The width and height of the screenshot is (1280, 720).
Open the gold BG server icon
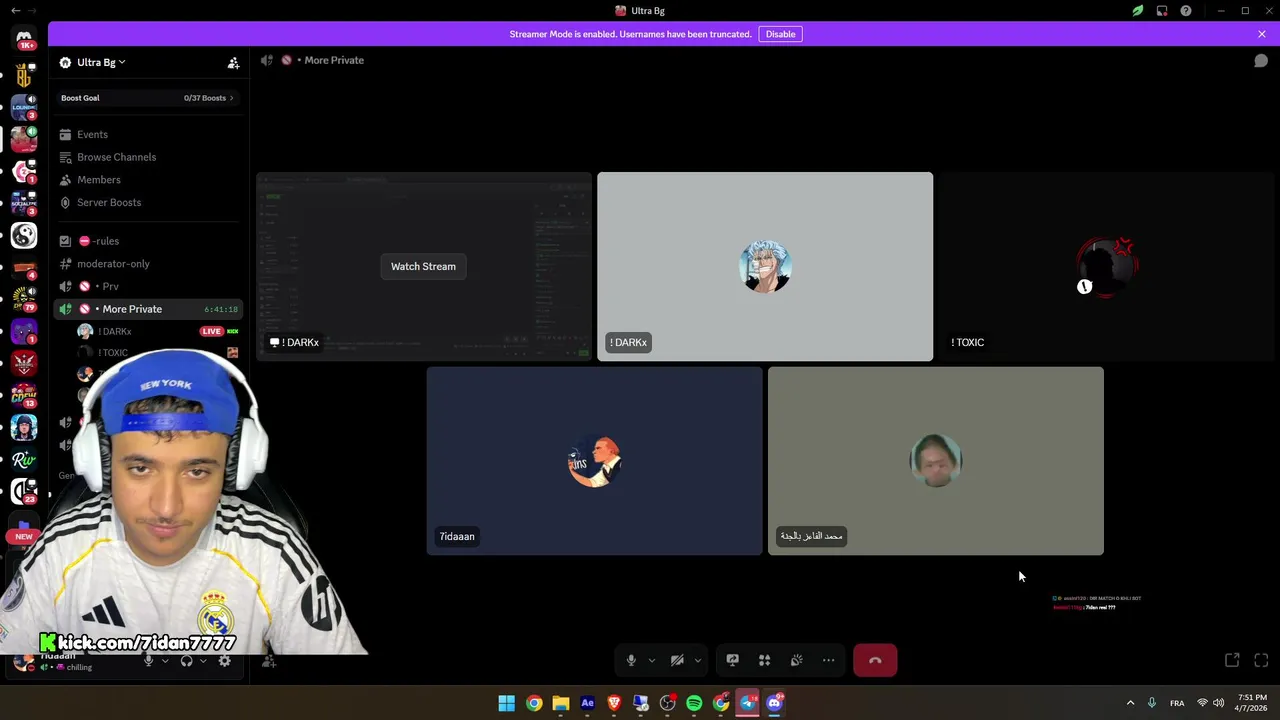point(24,74)
